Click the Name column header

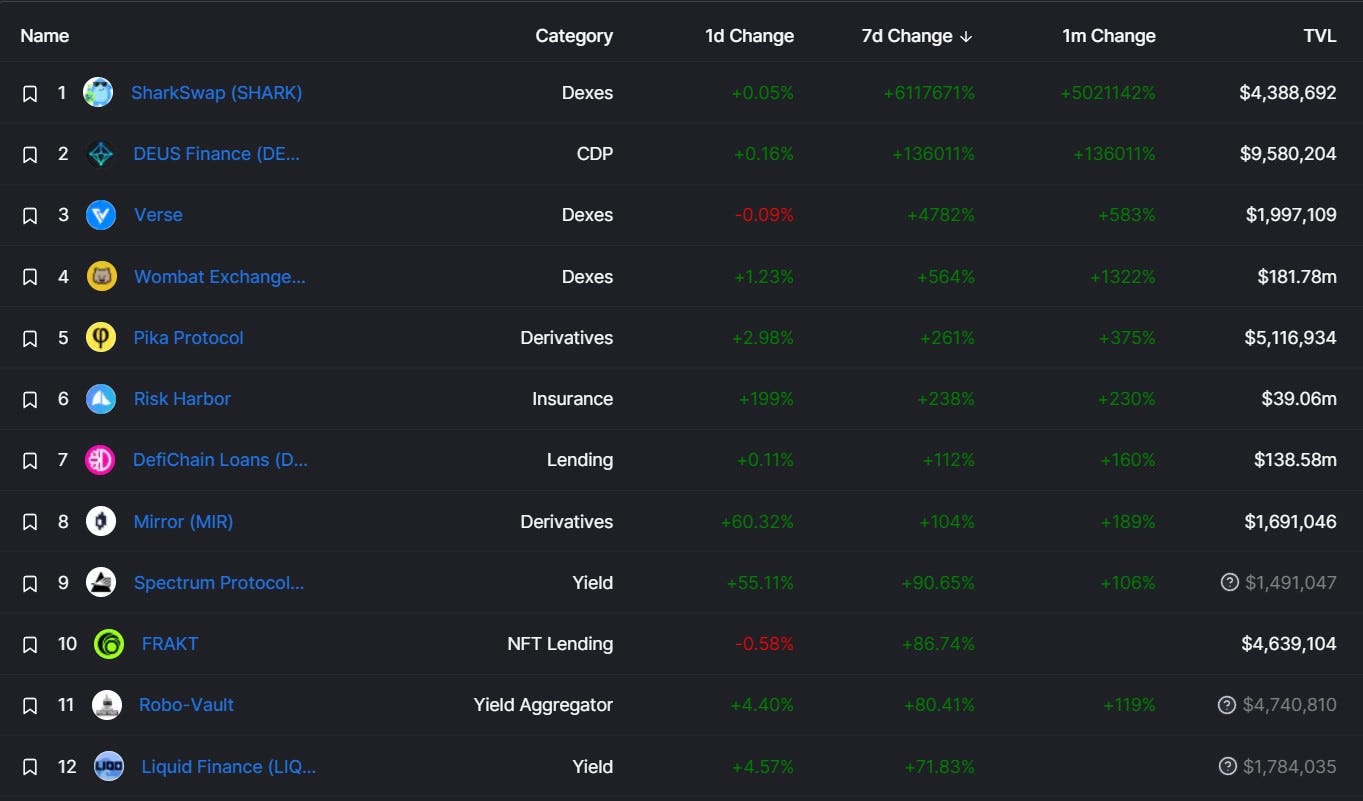(x=45, y=36)
